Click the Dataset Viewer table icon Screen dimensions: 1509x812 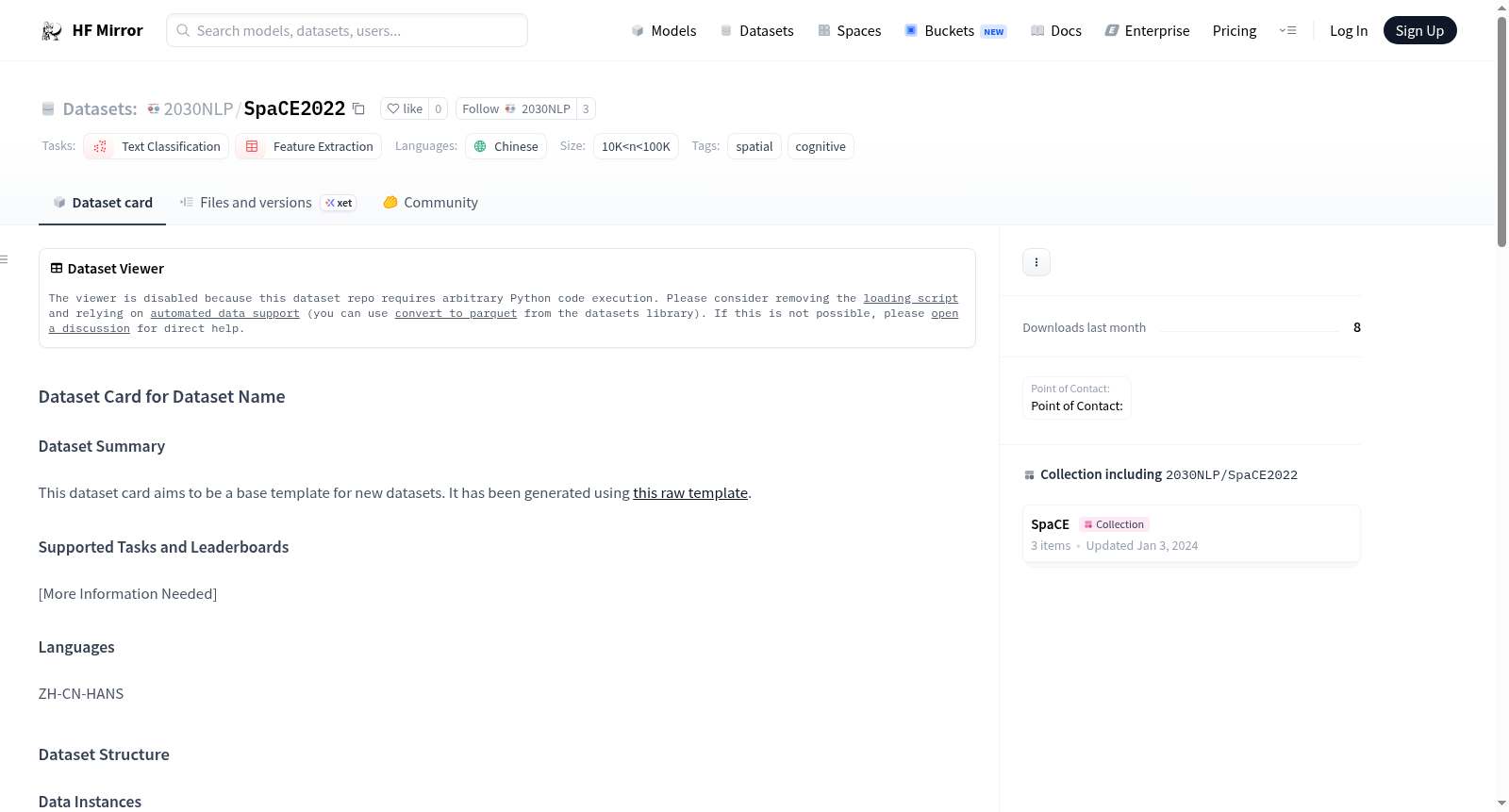click(x=57, y=269)
